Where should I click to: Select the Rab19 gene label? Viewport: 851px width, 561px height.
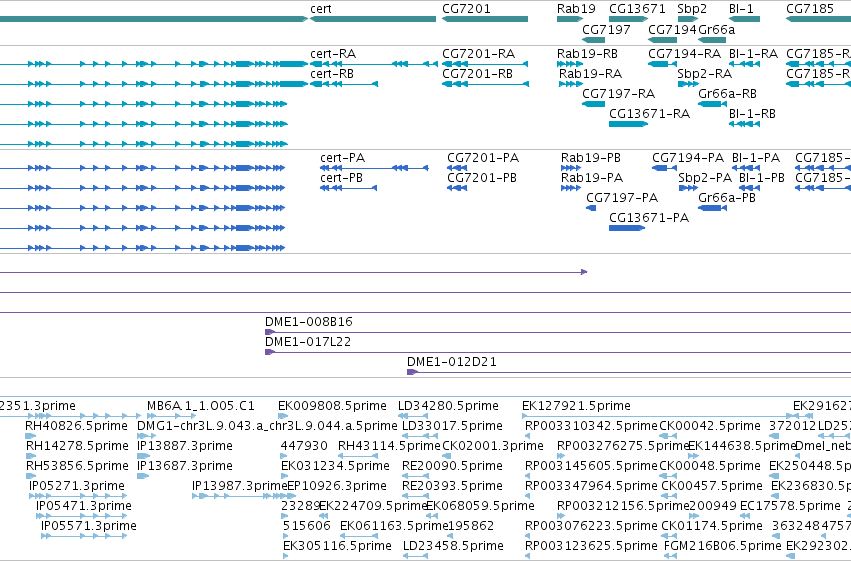tap(576, 9)
